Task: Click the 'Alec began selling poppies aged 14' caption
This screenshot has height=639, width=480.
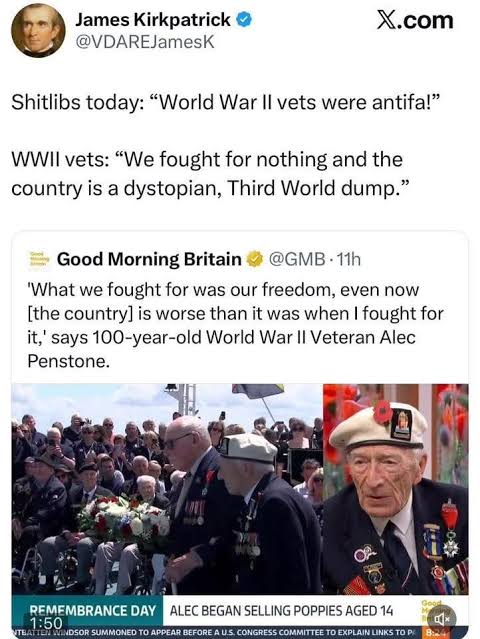Action: pos(281,610)
